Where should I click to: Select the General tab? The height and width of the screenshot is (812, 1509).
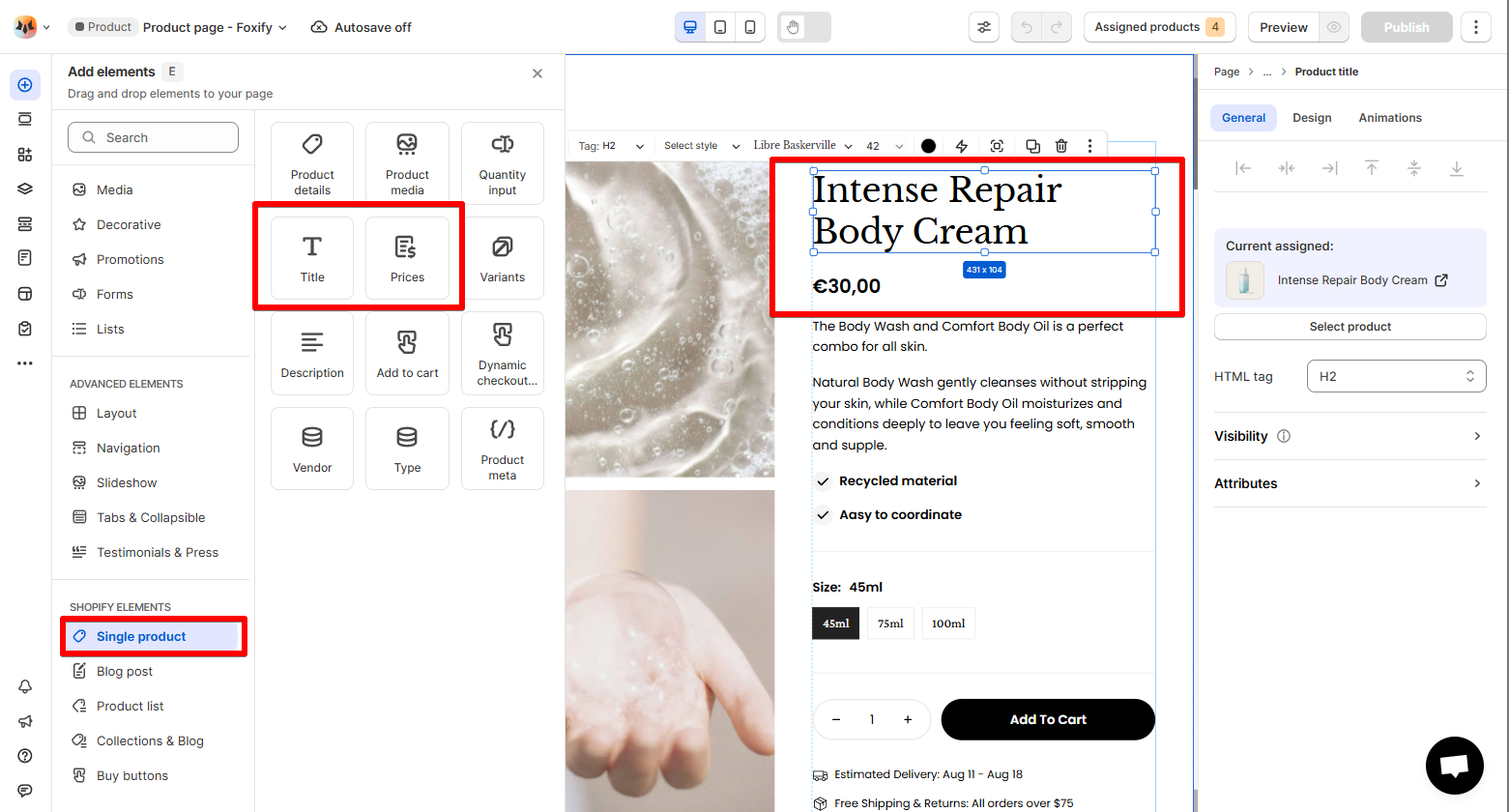pyautogui.click(x=1243, y=118)
